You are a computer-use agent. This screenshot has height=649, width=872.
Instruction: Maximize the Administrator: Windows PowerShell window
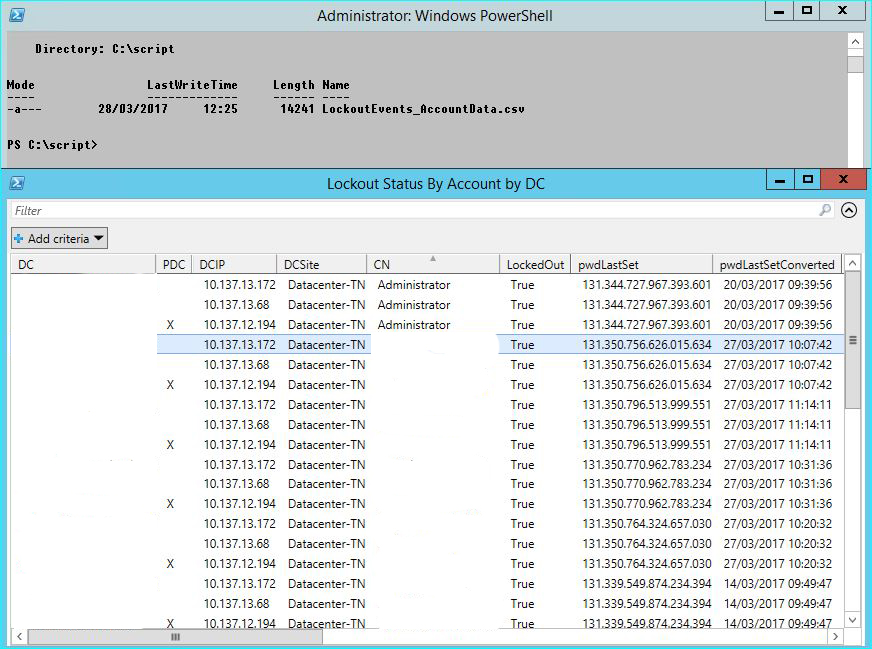click(x=807, y=11)
